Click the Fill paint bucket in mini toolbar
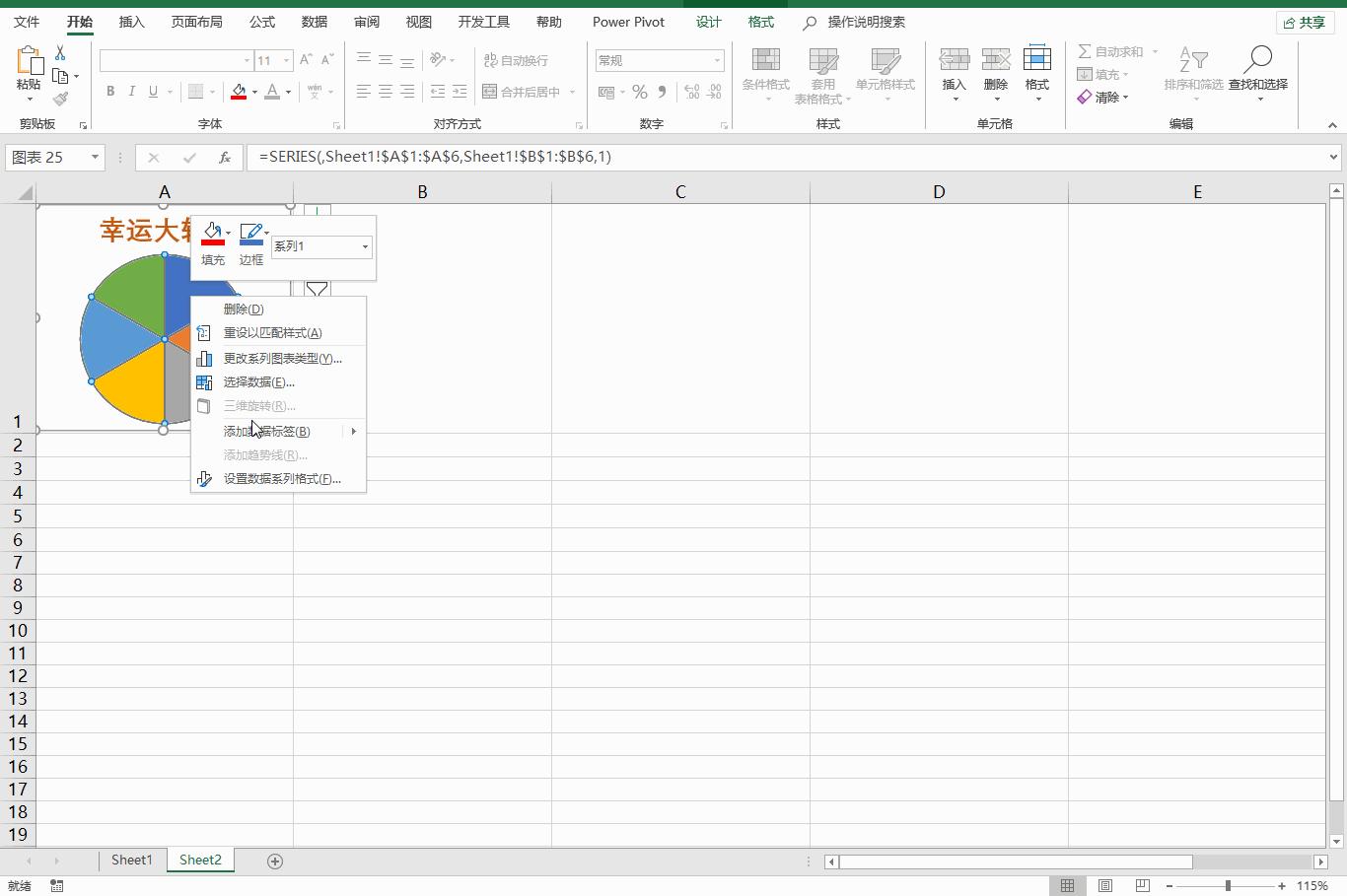This screenshot has width=1347, height=896. [213, 235]
